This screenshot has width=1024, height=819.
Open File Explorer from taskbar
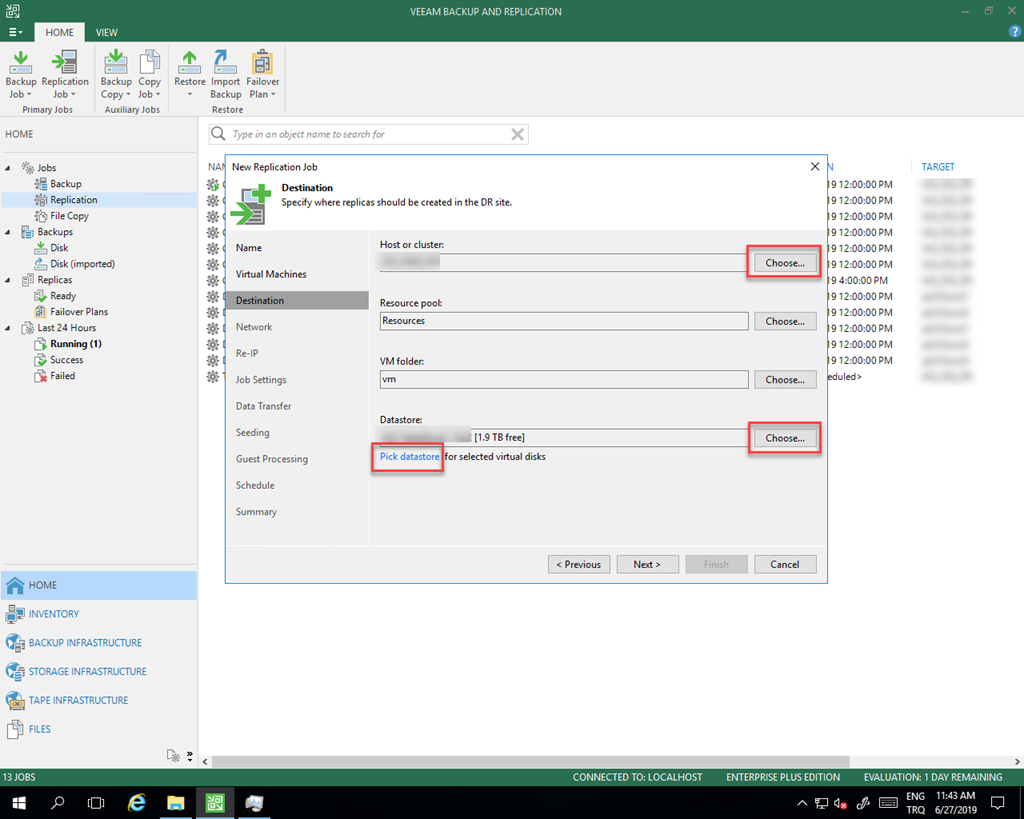tap(176, 803)
